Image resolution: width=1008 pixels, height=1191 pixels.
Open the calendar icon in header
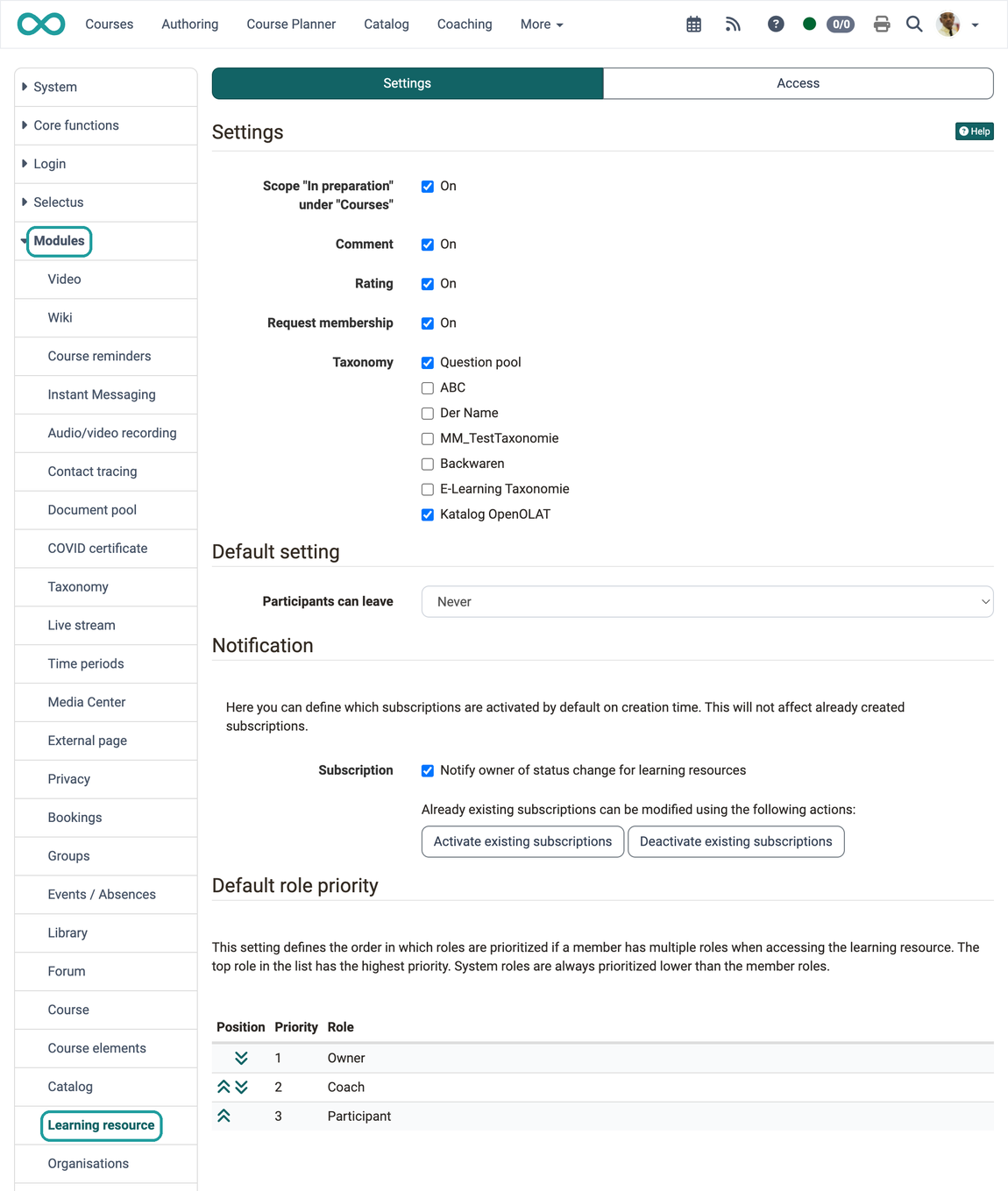(693, 25)
